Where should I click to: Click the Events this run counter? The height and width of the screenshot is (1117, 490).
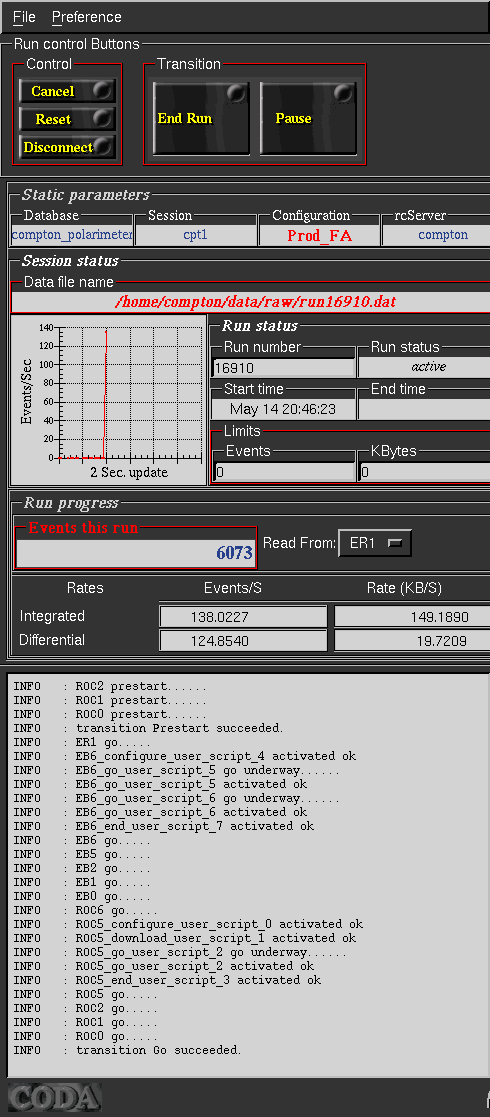click(x=135, y=553)
